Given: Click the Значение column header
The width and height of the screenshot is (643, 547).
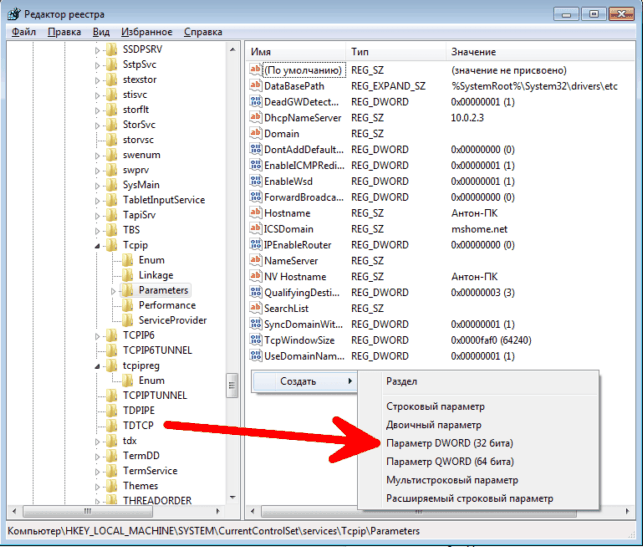Looking at the screenshot, I should tap(540, 52).
